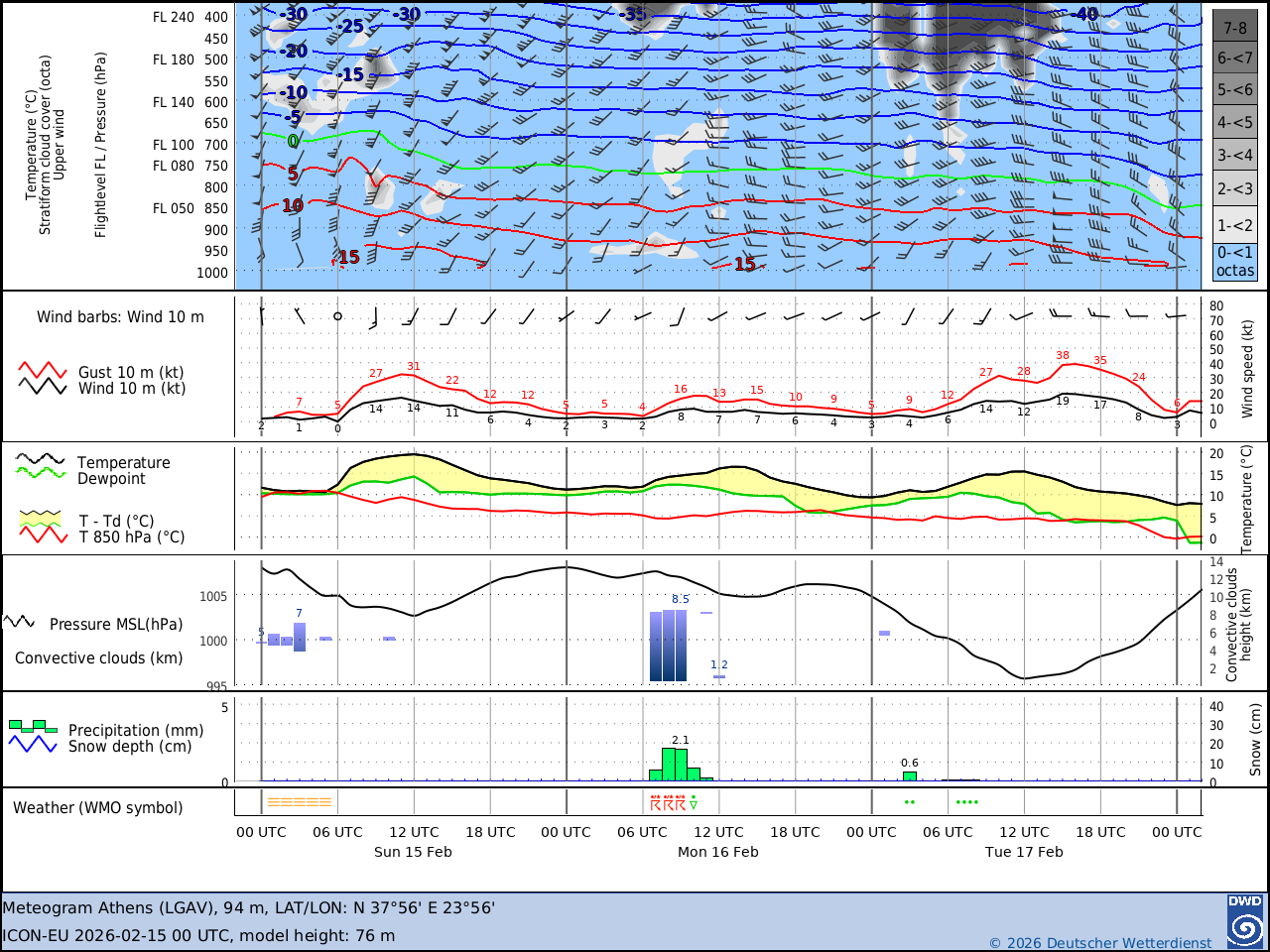
Task: Select the blue 0-<1 octas swatch
Action: (1234, 262)
